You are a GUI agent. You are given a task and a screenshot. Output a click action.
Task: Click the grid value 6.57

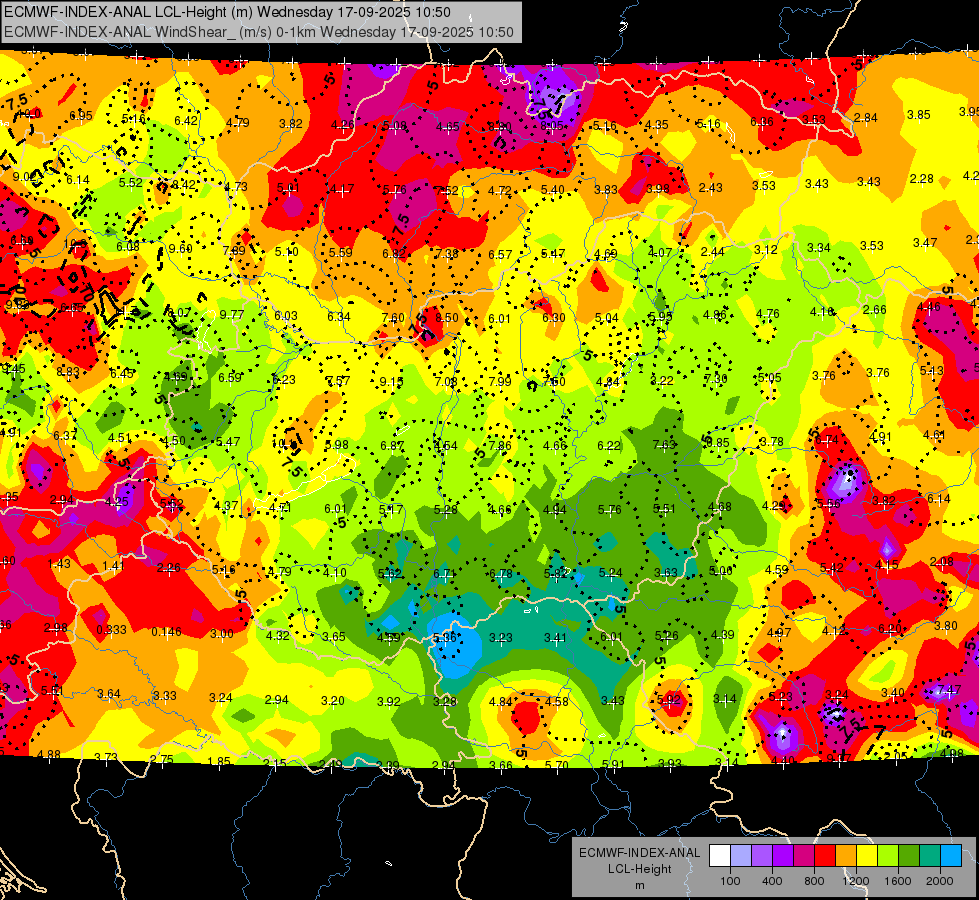click(500, 254)
